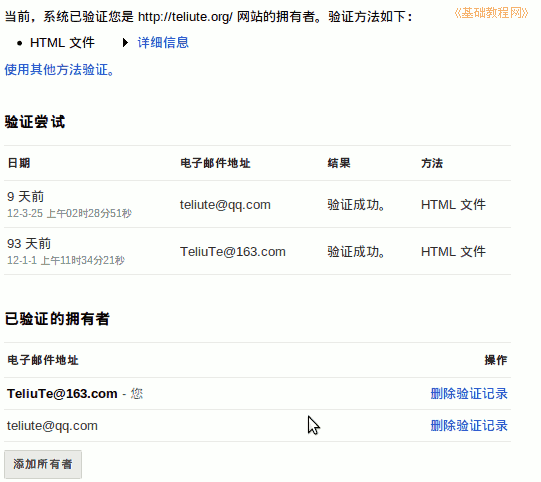Click the 电子邮件地址 header in attempts table

point(215,163)
